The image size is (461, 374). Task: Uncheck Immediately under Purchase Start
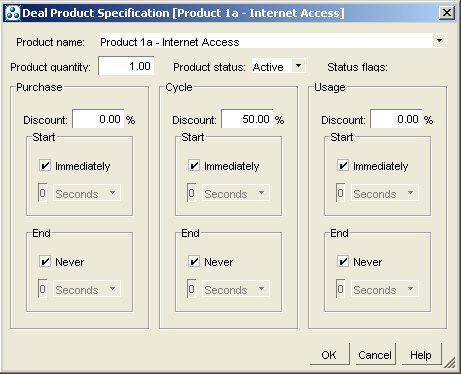[x=45, y=165]
